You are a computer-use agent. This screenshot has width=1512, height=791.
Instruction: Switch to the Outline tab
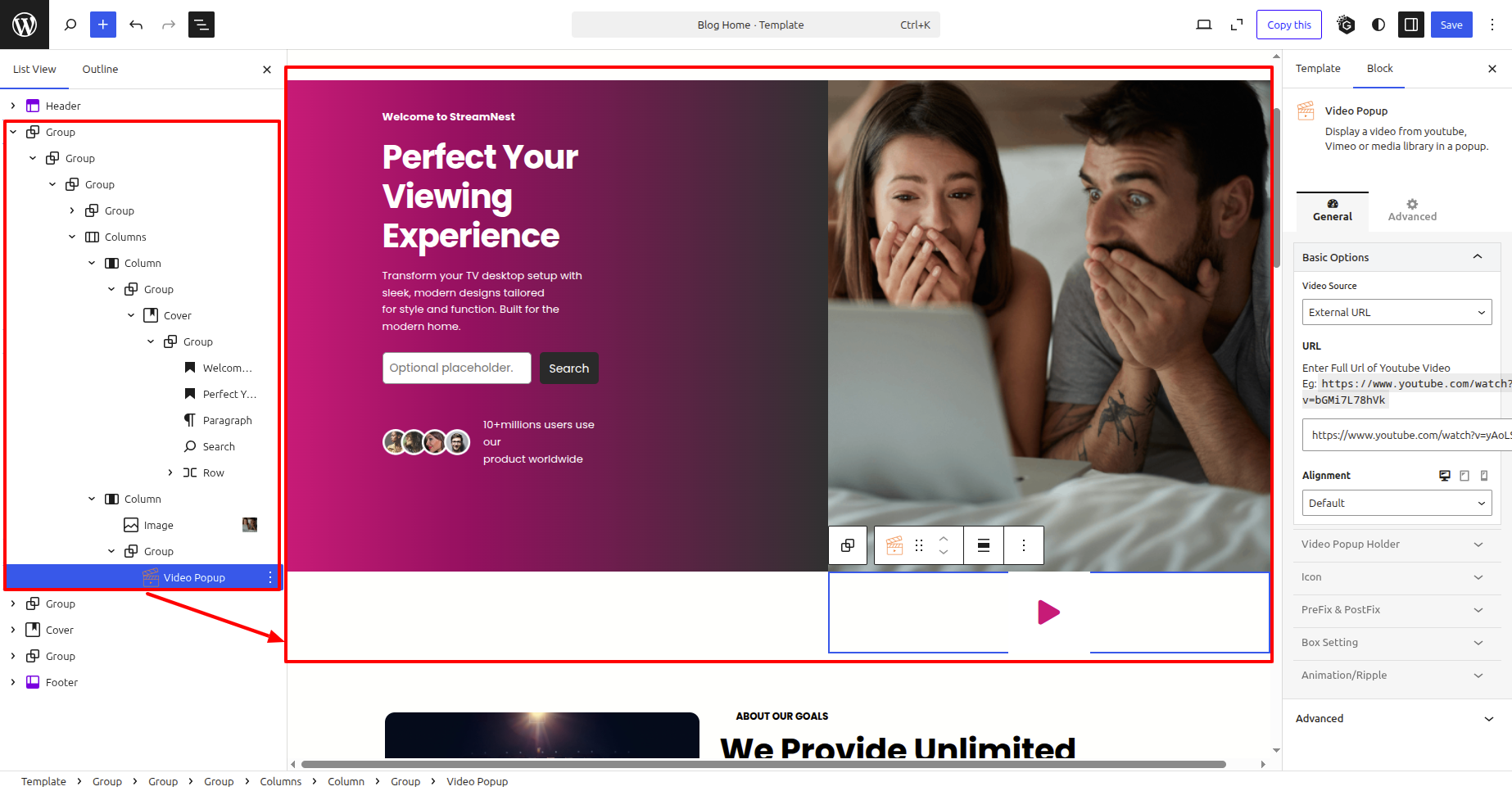coord(100,70)
